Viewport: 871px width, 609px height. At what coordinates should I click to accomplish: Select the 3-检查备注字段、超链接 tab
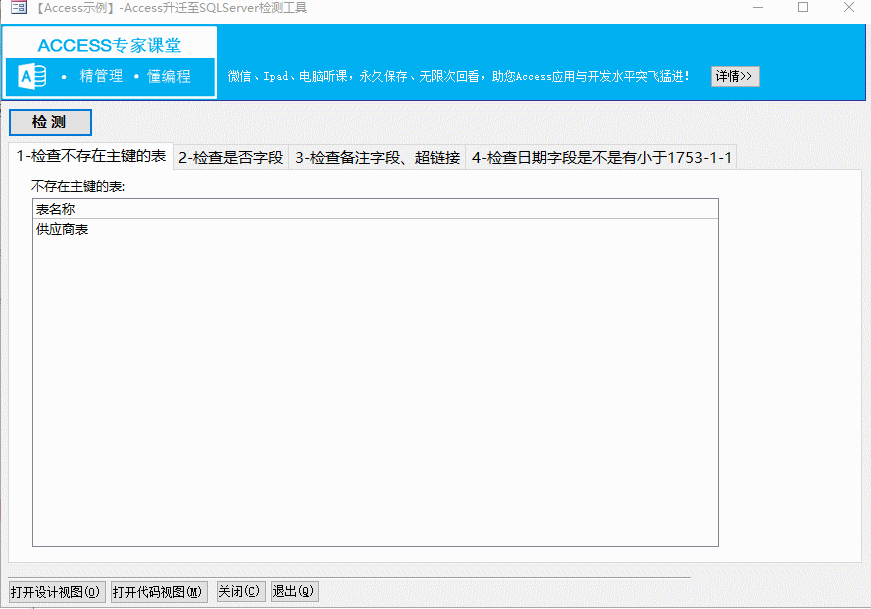tap(377, 158)
